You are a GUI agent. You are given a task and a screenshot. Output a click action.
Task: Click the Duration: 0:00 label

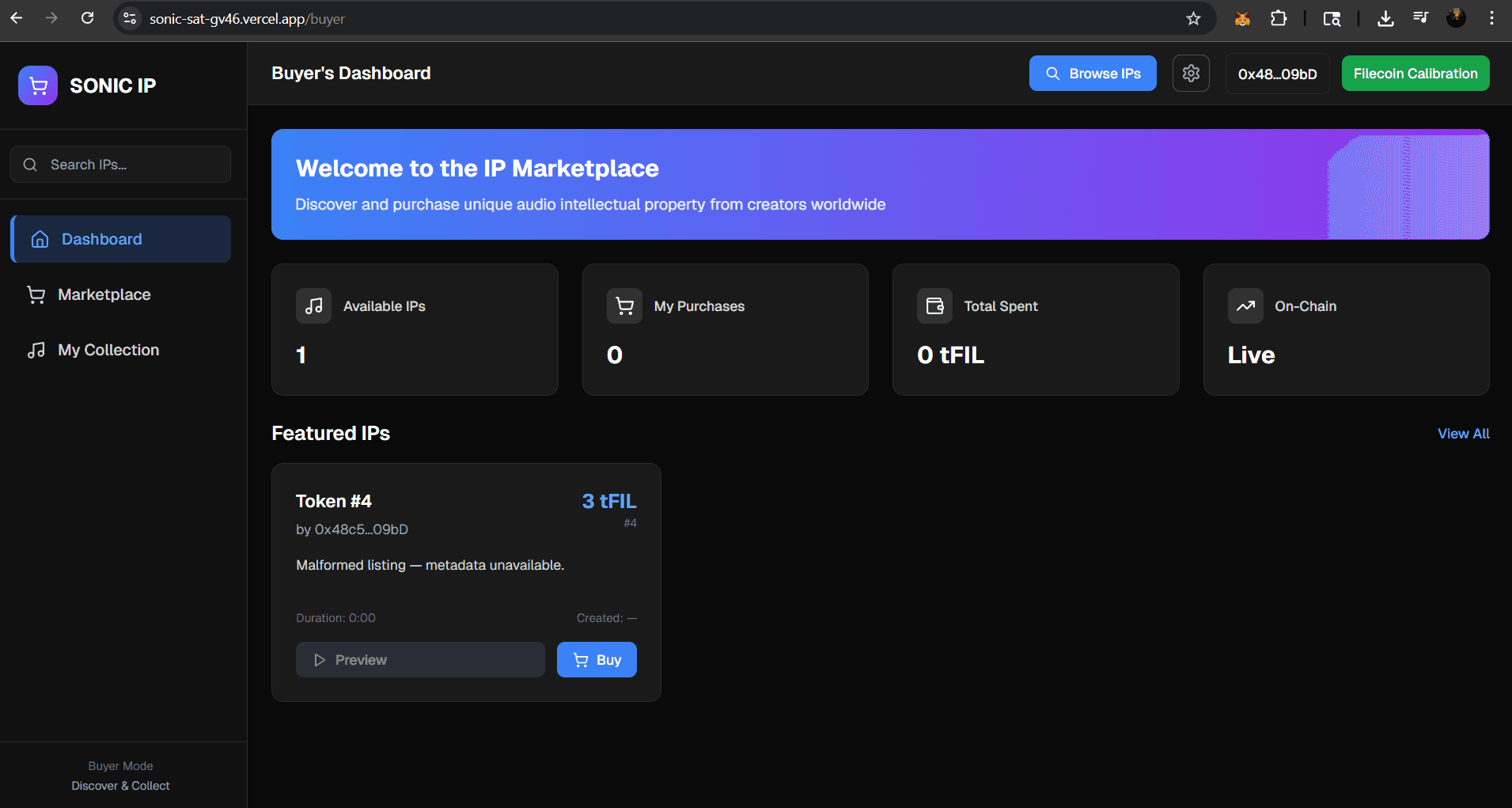[x=335, y=618]
